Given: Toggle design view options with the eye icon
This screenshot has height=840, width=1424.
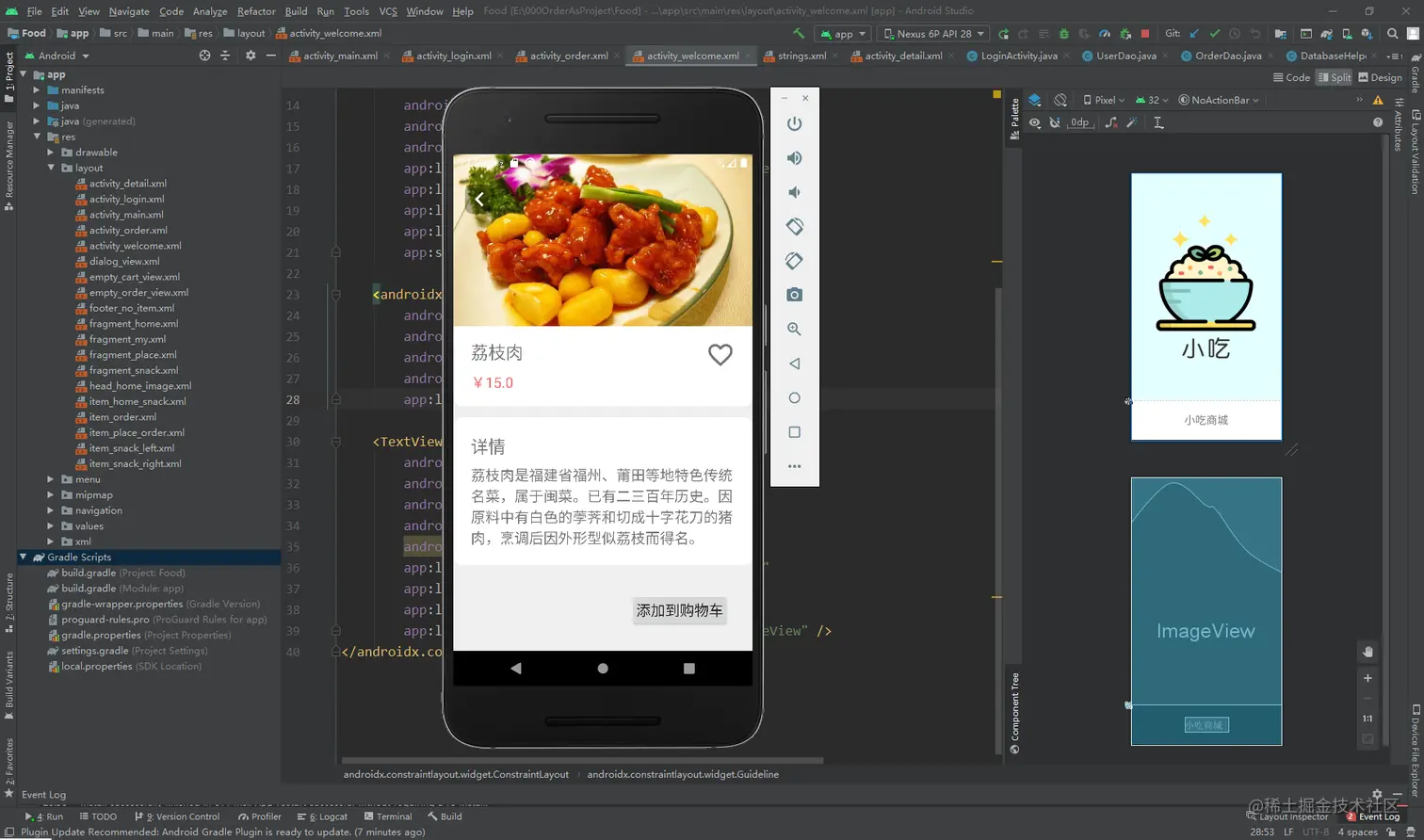Looking at the screenshot, I should pos(1034,121).
